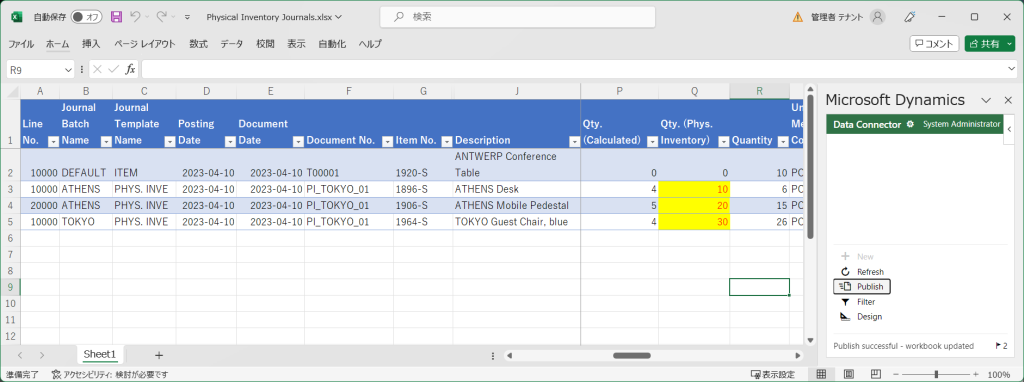Open the user account avatar
1024x382 pixels.
click(879, 18)
